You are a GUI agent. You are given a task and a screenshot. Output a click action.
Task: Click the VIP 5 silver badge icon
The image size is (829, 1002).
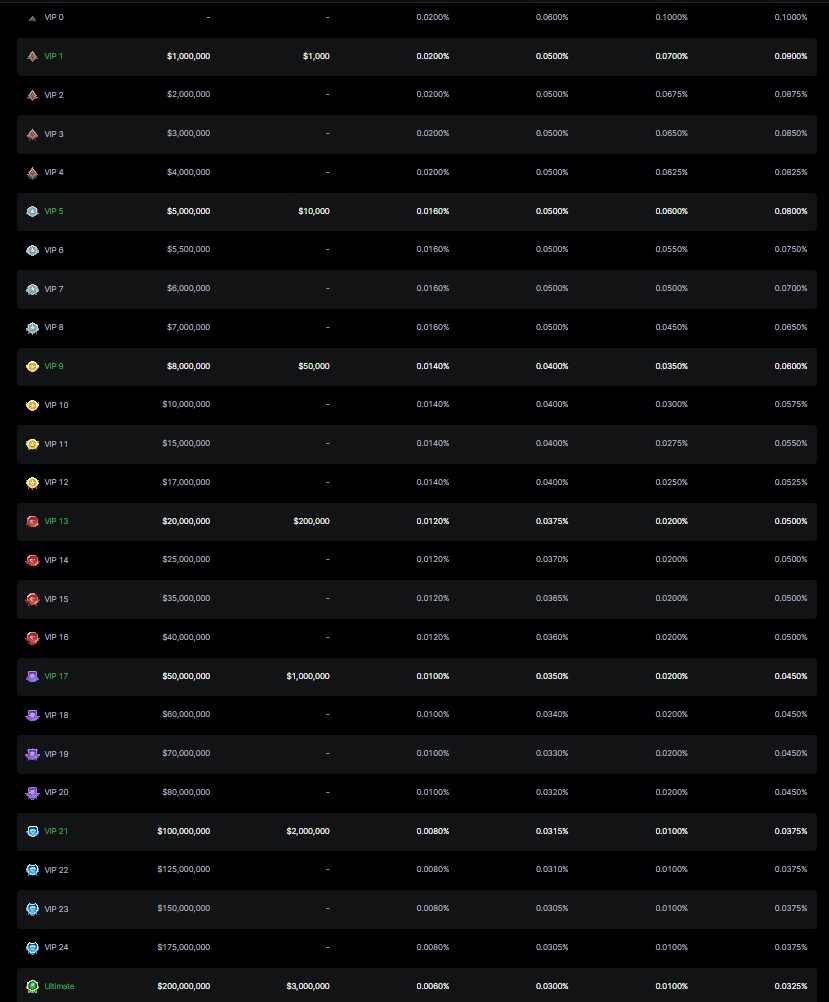32,212
